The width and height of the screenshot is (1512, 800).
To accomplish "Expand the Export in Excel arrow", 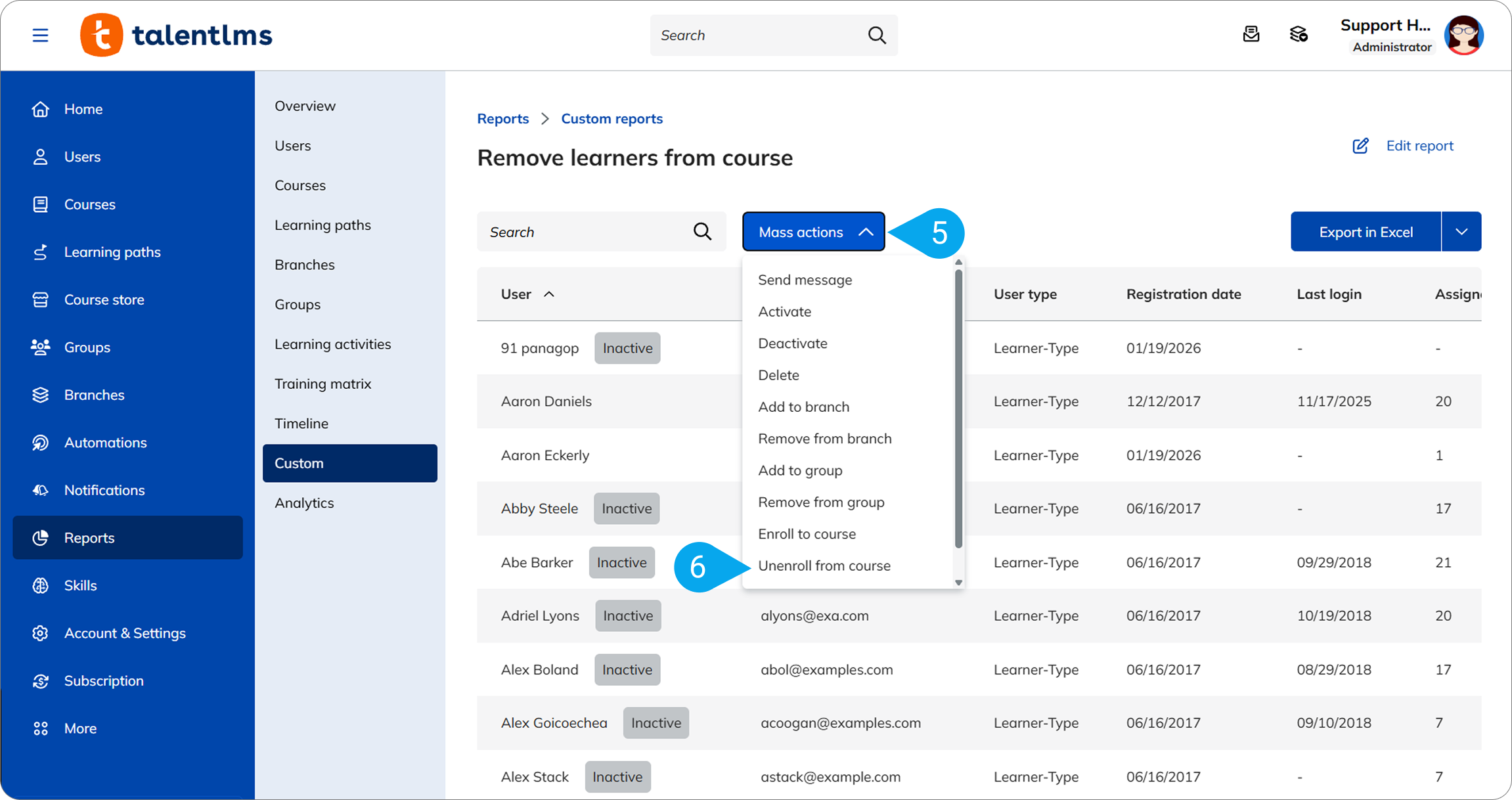I will click(x=1461, y=232).
